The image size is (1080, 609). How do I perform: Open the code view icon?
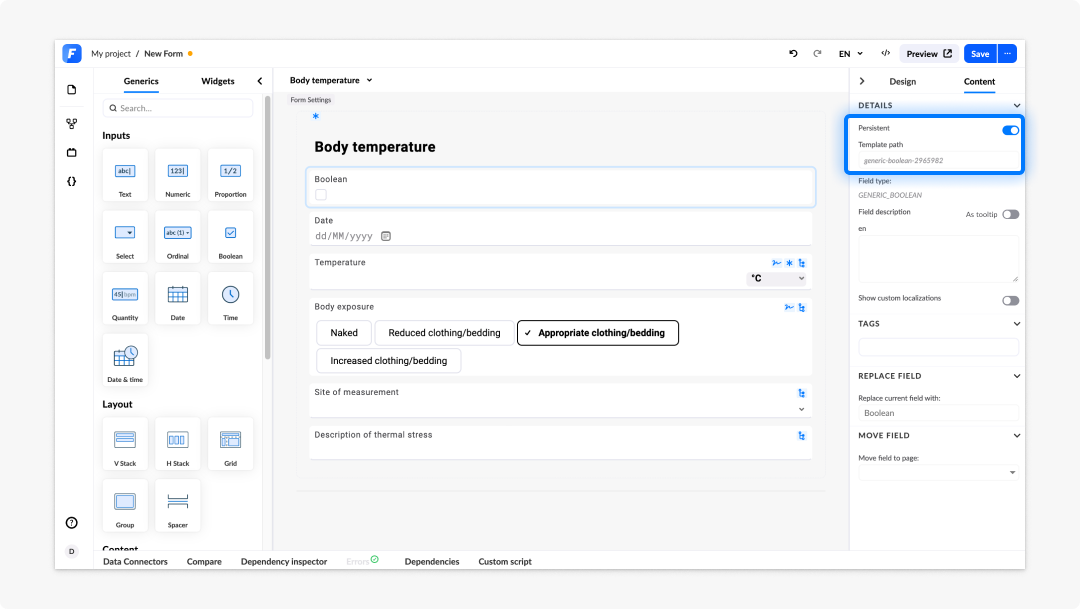coord(886,54)
